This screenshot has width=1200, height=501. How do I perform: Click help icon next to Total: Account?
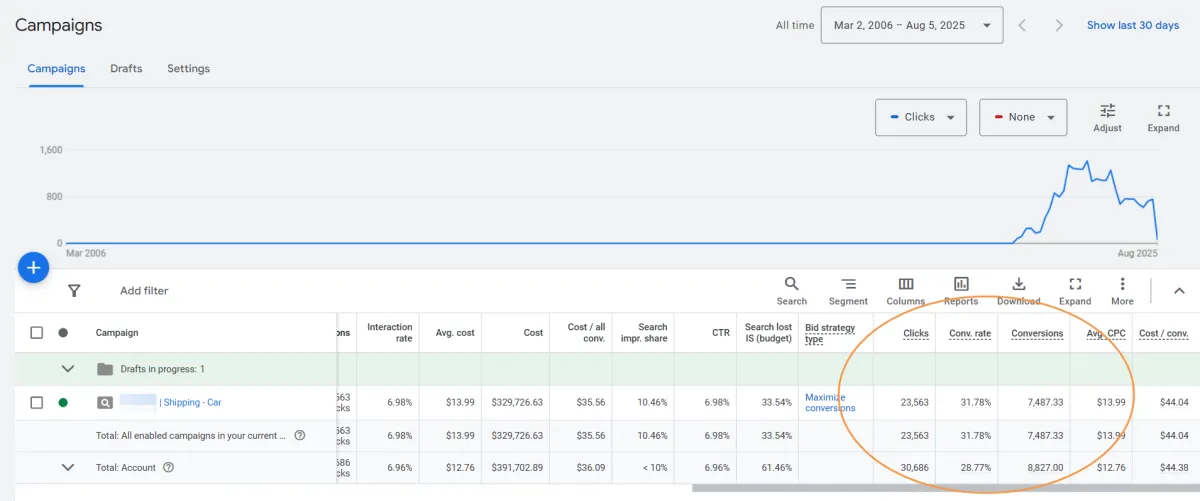(168, 467)
